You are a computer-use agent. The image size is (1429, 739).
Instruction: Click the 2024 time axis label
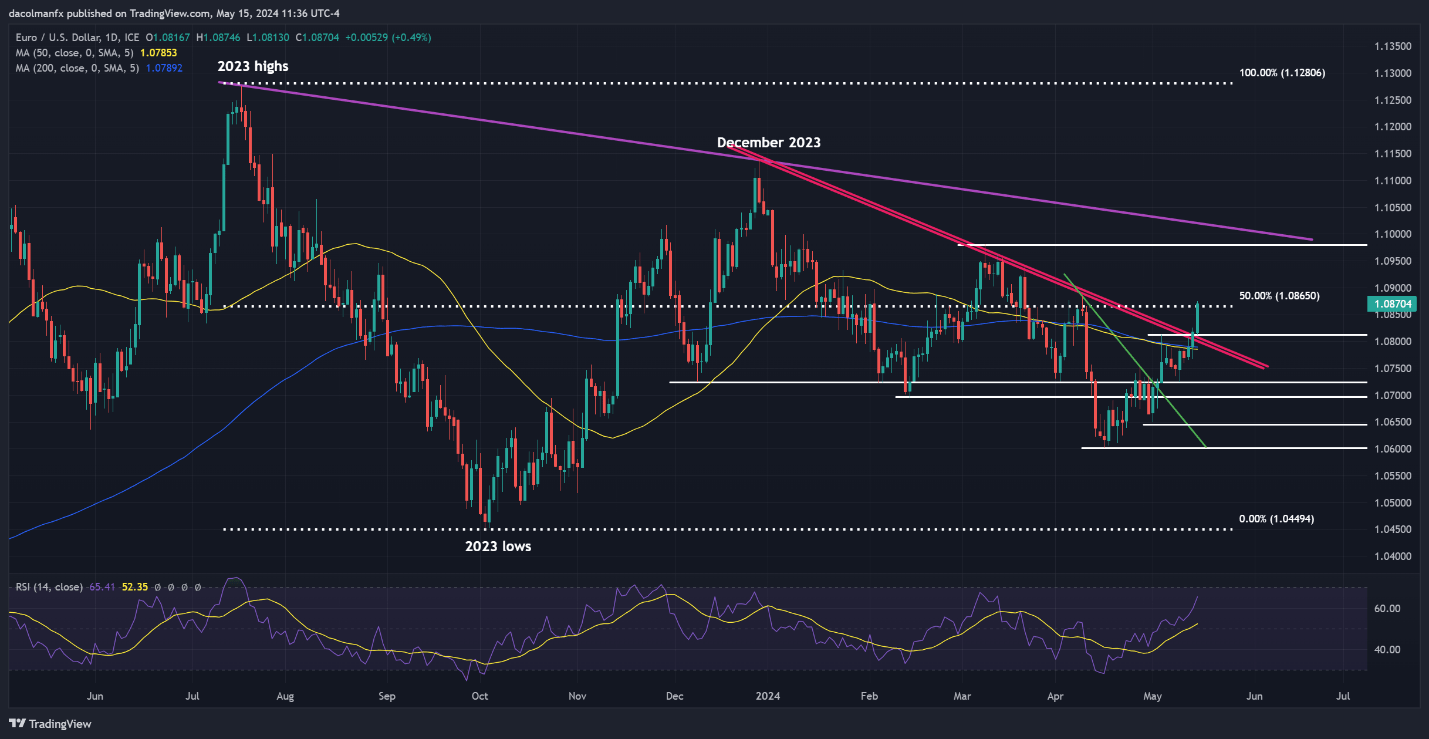pos(768,694)
